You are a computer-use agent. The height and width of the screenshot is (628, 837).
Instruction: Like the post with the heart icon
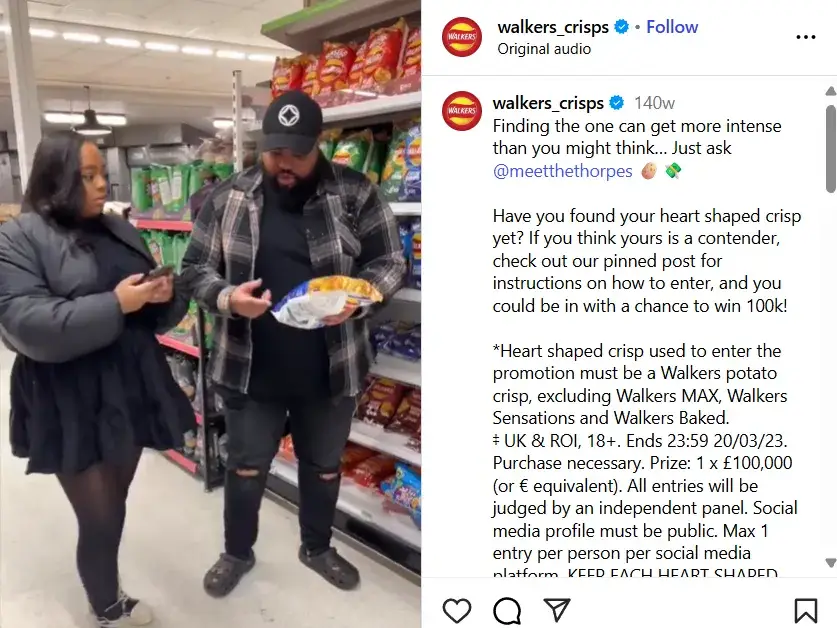tap(457, 610)
